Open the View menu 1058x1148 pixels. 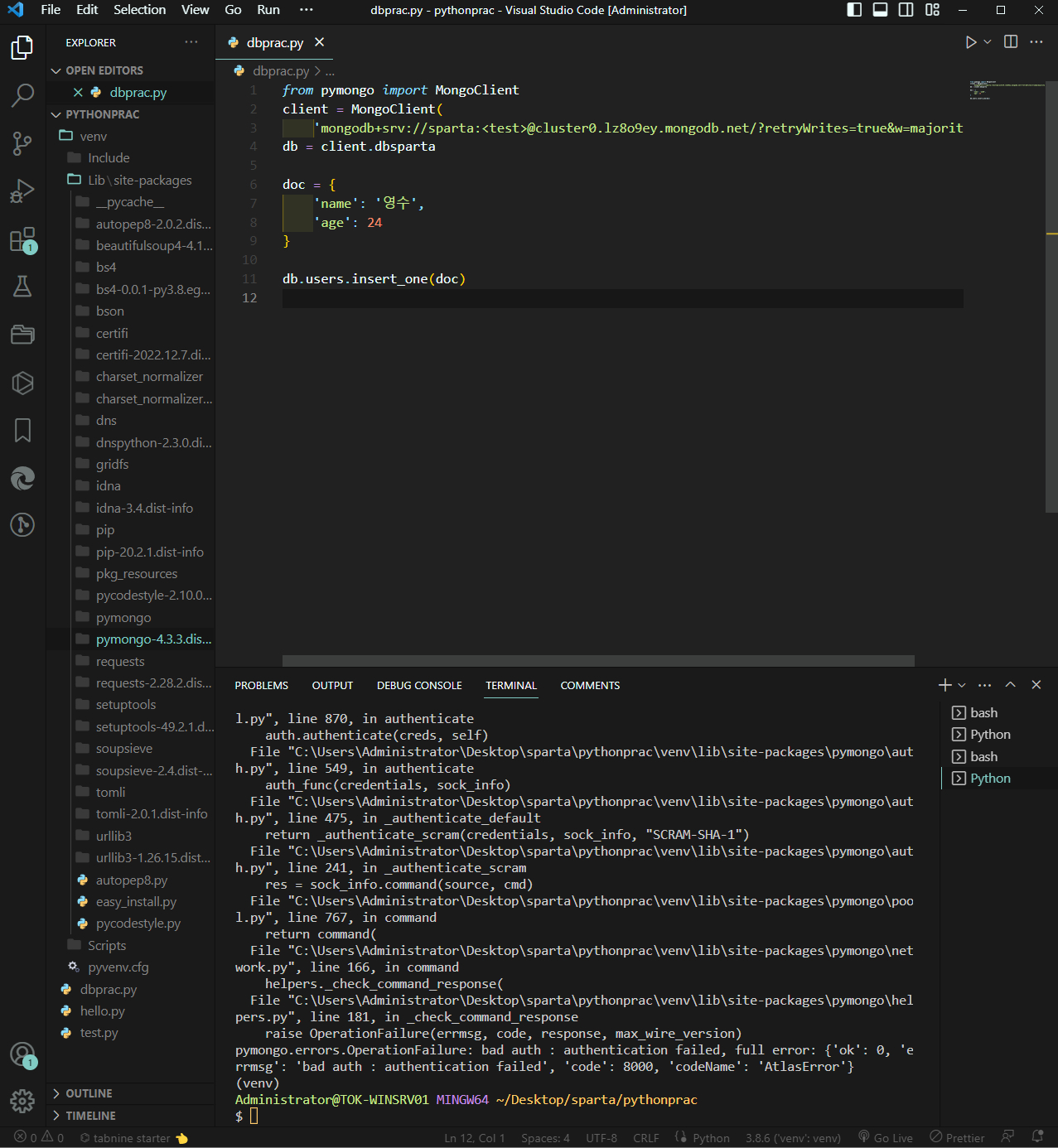[x=196, y=10]
